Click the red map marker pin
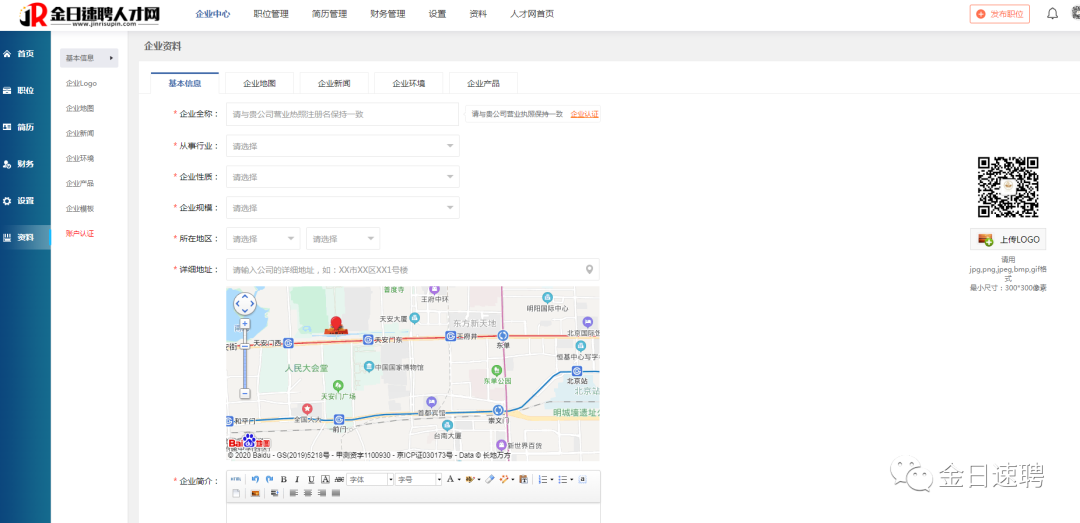 [x=336, y=325]
